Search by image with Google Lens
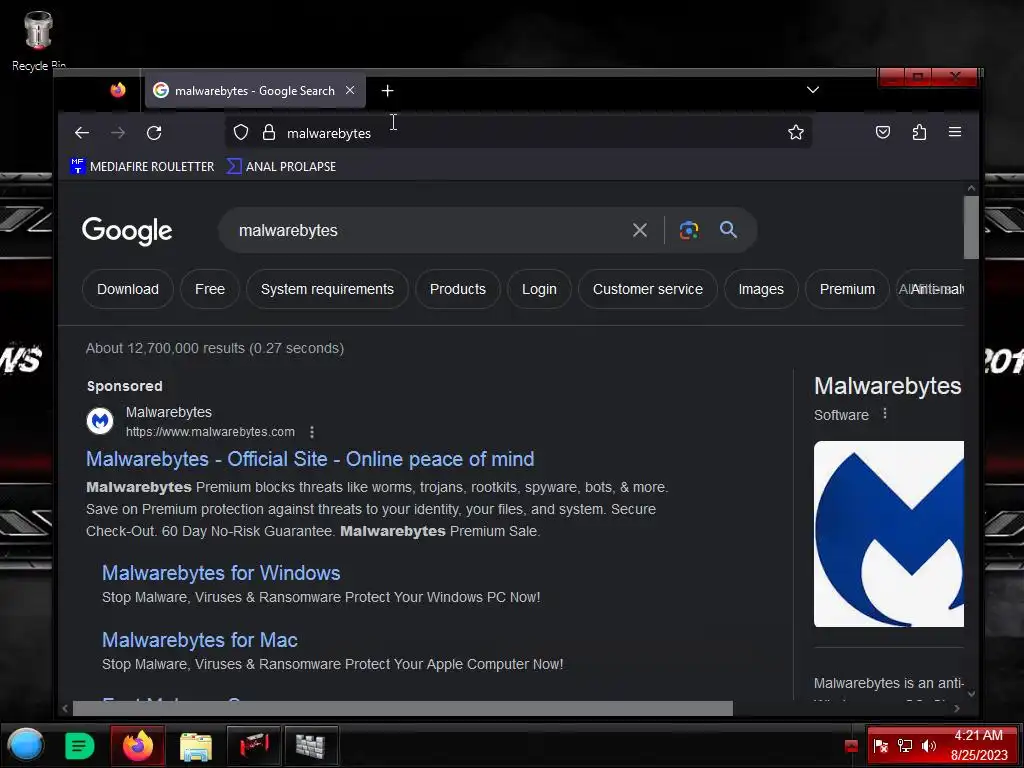The height and width of the screenshot is (768, 1024). [x=688, y=230]
